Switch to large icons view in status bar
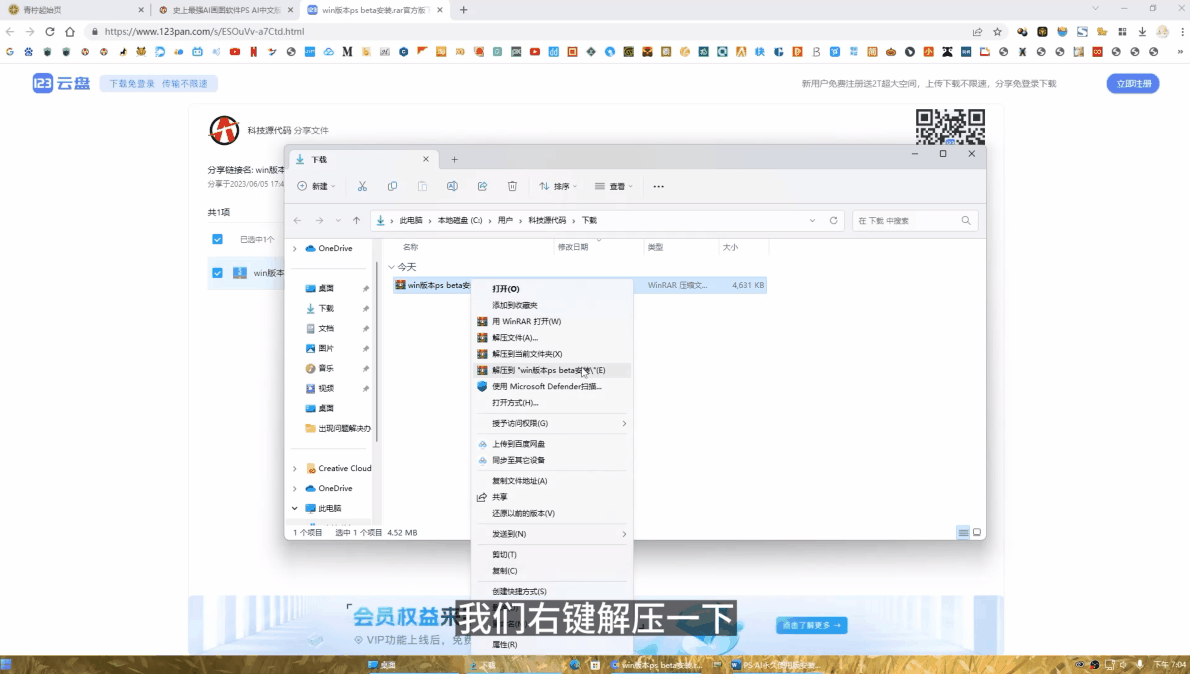The image size is (1190, 674). [977, 533]
